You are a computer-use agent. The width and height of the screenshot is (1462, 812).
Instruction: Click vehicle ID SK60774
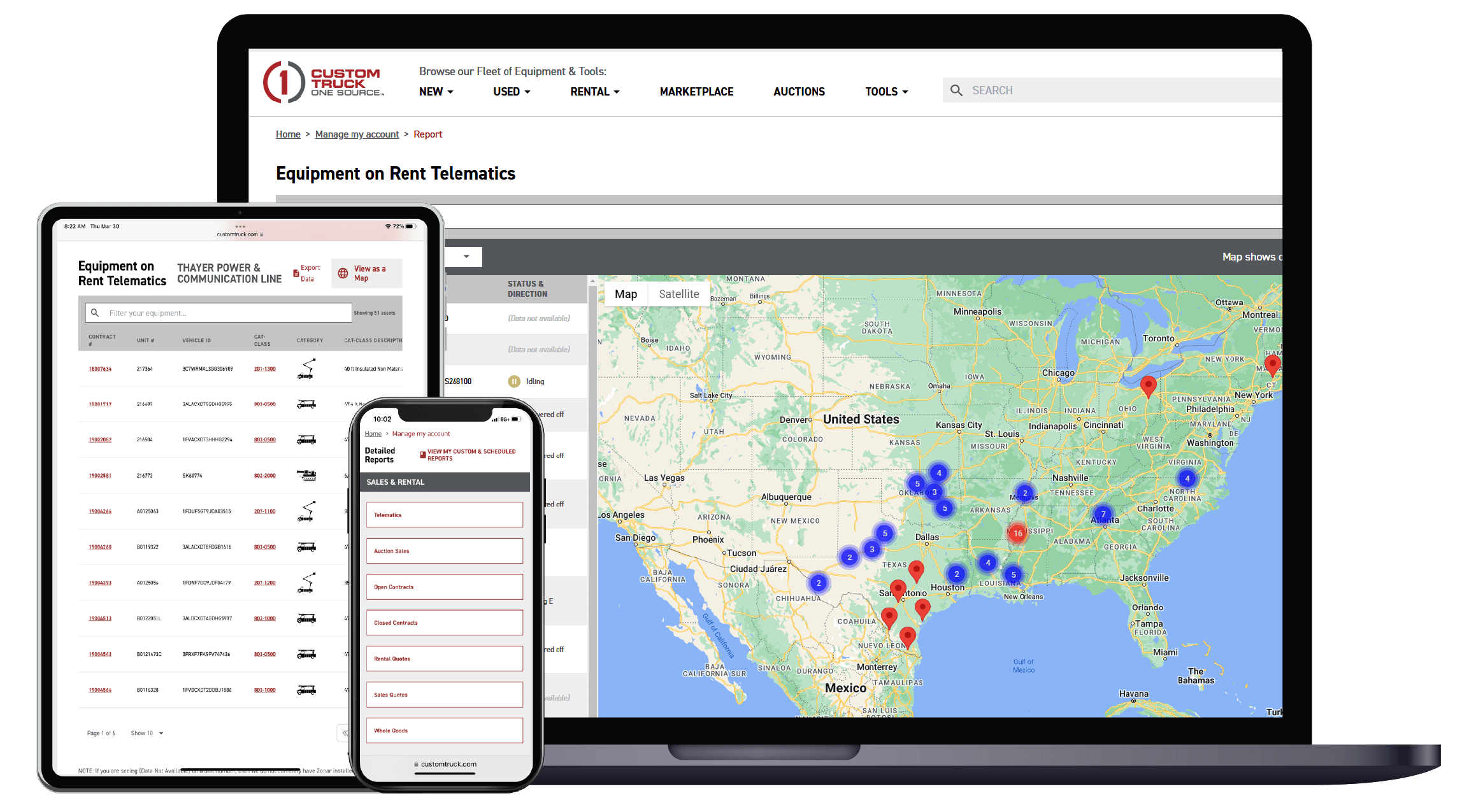(192, 476)
